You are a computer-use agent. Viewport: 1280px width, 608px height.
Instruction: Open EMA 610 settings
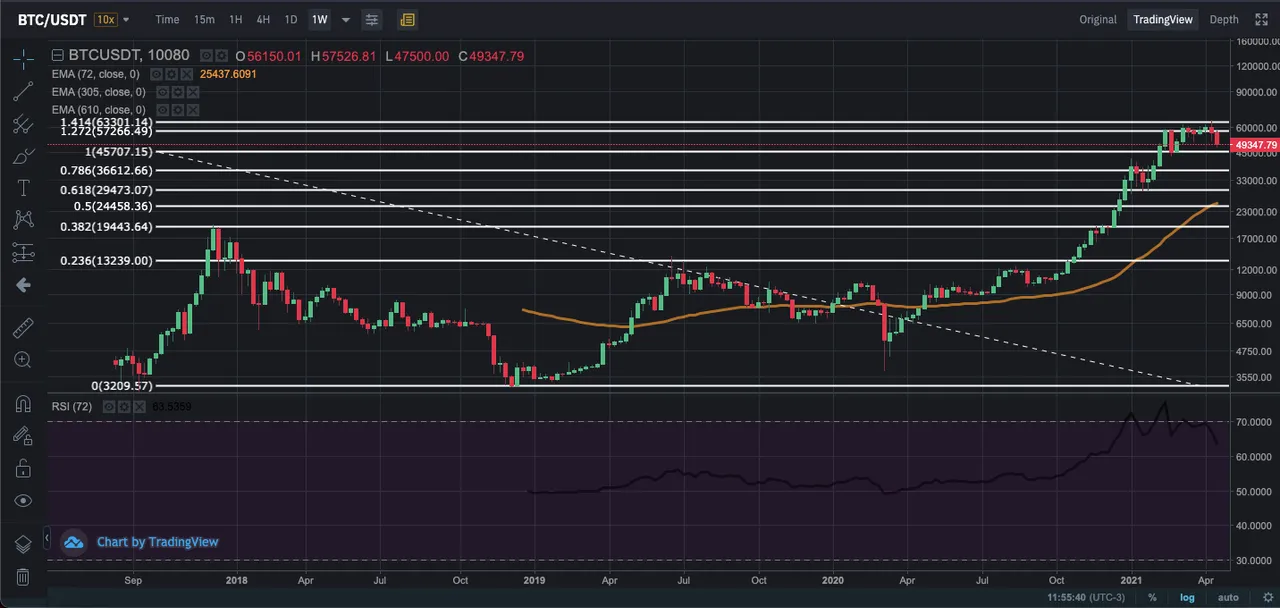click(177, 110)
